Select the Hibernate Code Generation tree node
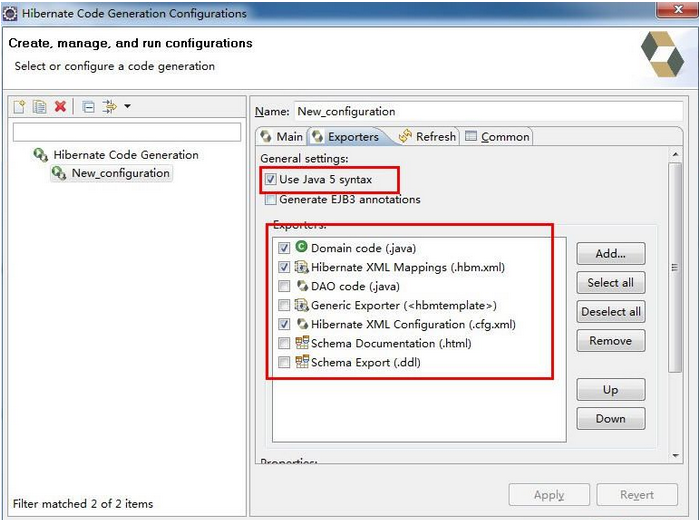 [125, 155]
